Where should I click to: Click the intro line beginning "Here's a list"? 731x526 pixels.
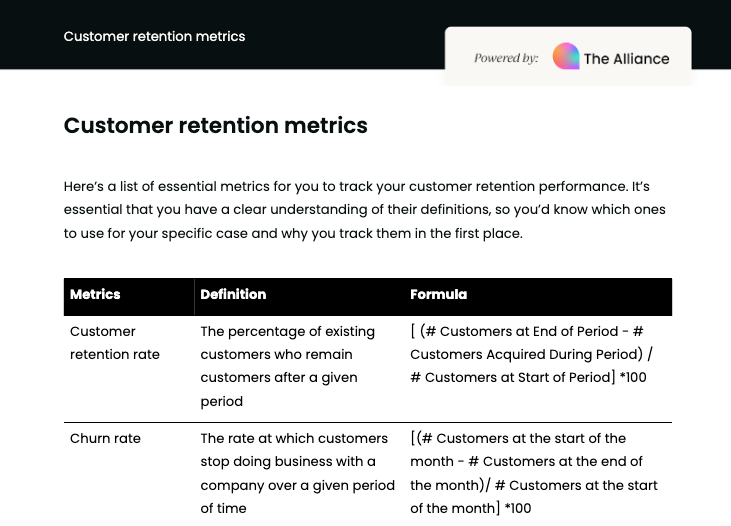point(364,187)
